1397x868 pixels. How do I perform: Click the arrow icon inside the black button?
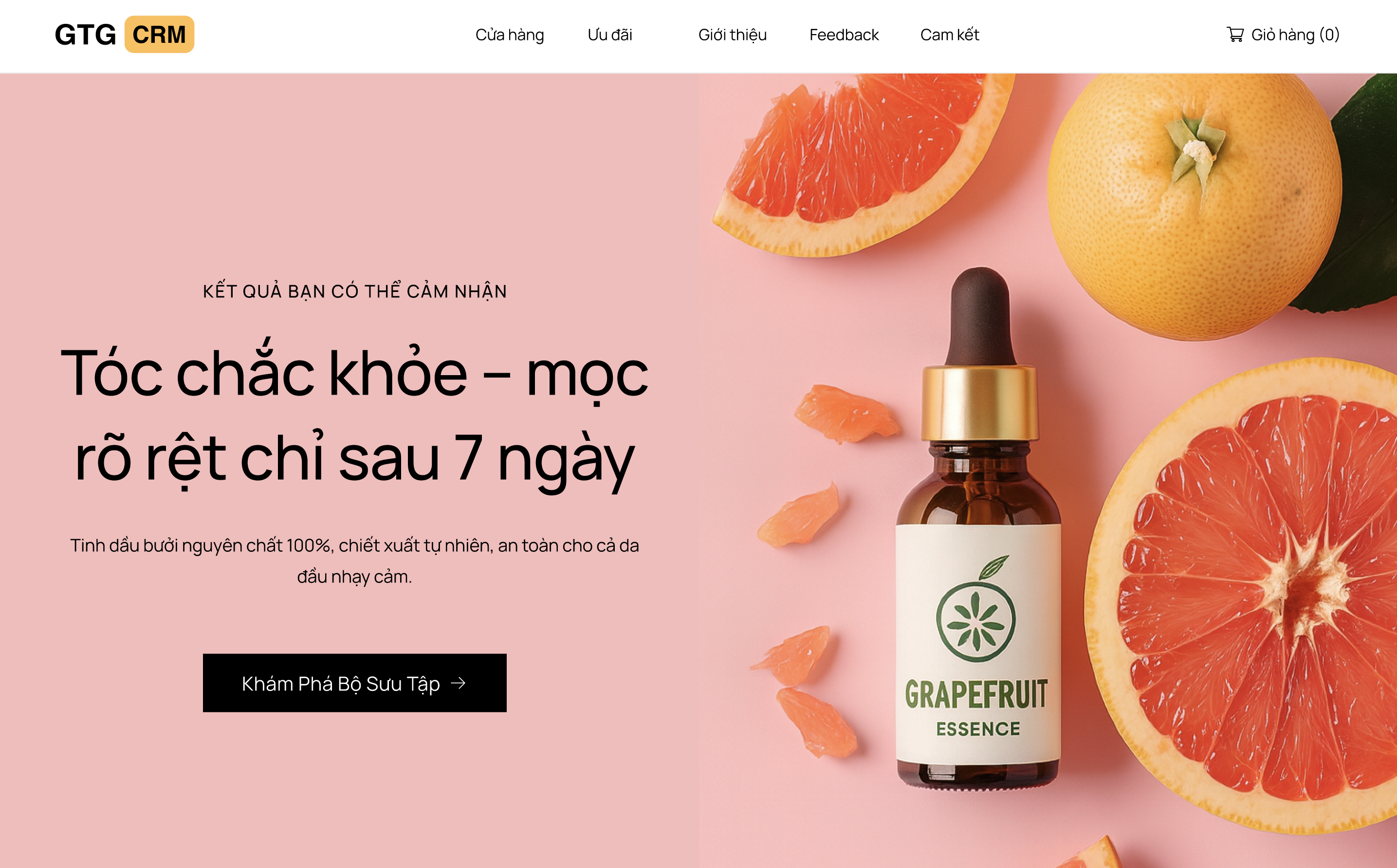[x=458, y=683]
